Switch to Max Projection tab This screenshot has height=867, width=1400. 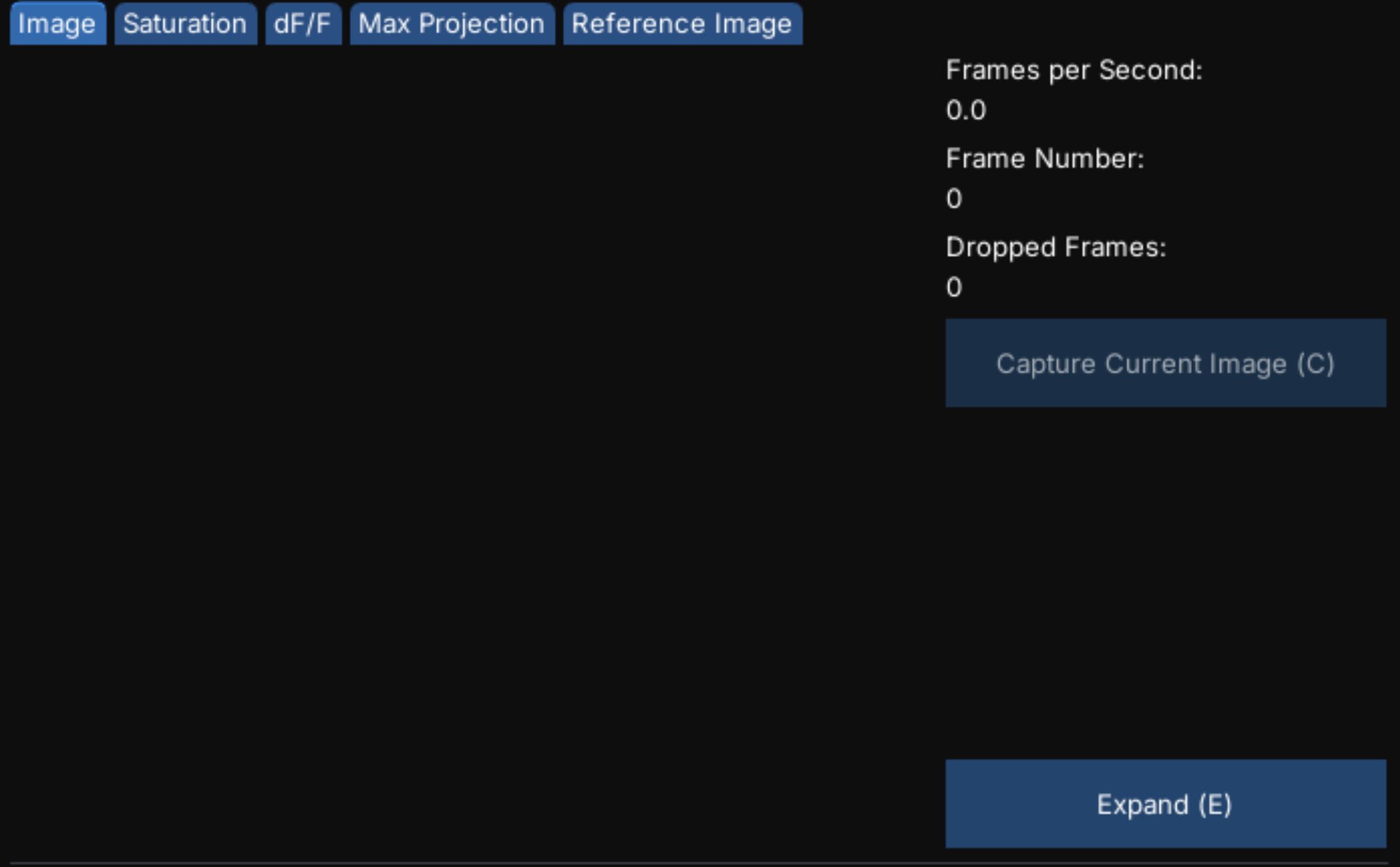[452, 24]
